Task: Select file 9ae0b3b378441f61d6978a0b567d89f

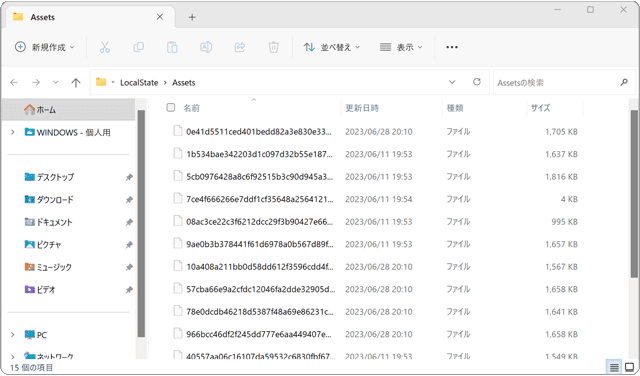Action: (260, 244)
